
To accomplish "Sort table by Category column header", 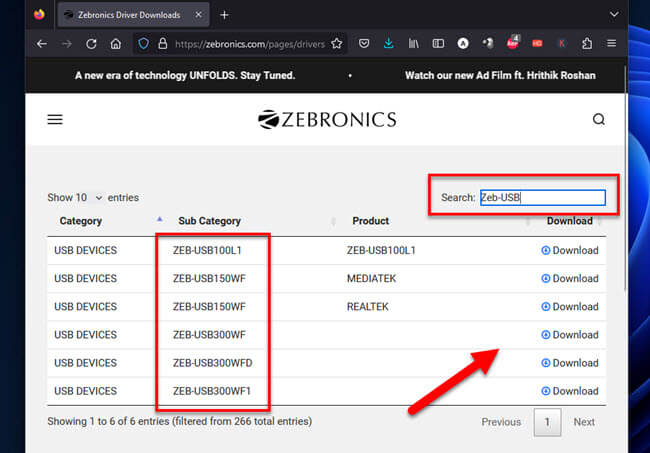I will pos(81,221).
